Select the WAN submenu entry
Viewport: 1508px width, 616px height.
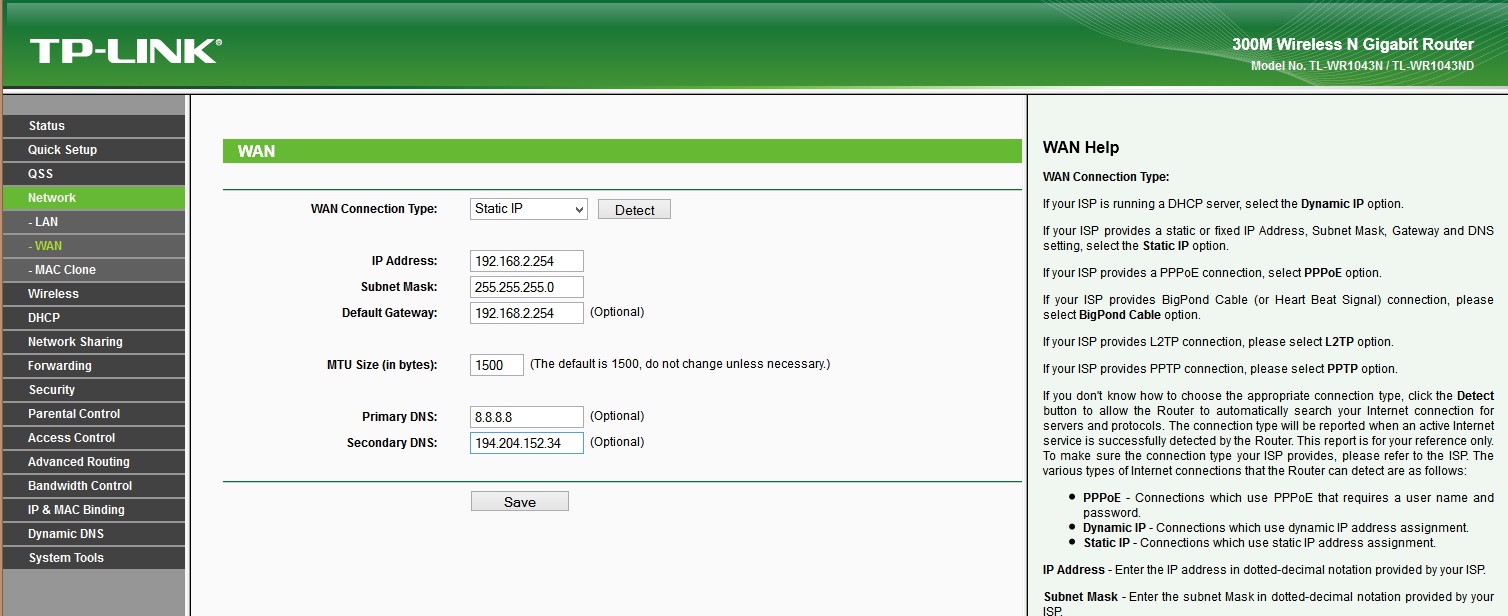tap(93, 246)
